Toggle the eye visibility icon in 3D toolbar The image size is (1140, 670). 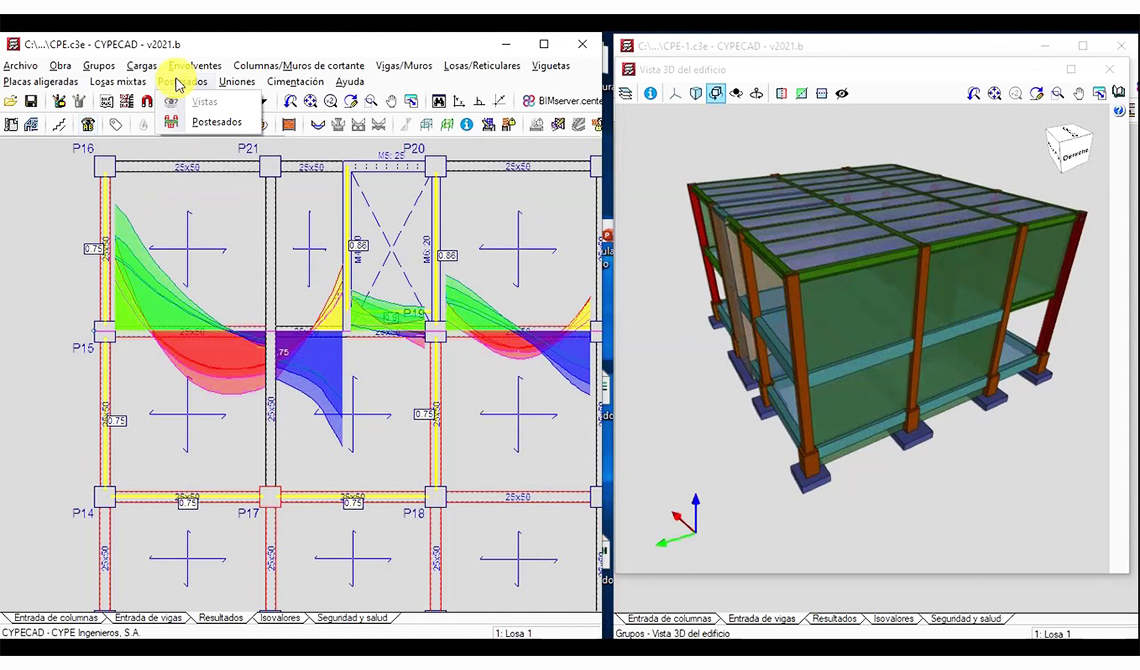coord(842,93)
